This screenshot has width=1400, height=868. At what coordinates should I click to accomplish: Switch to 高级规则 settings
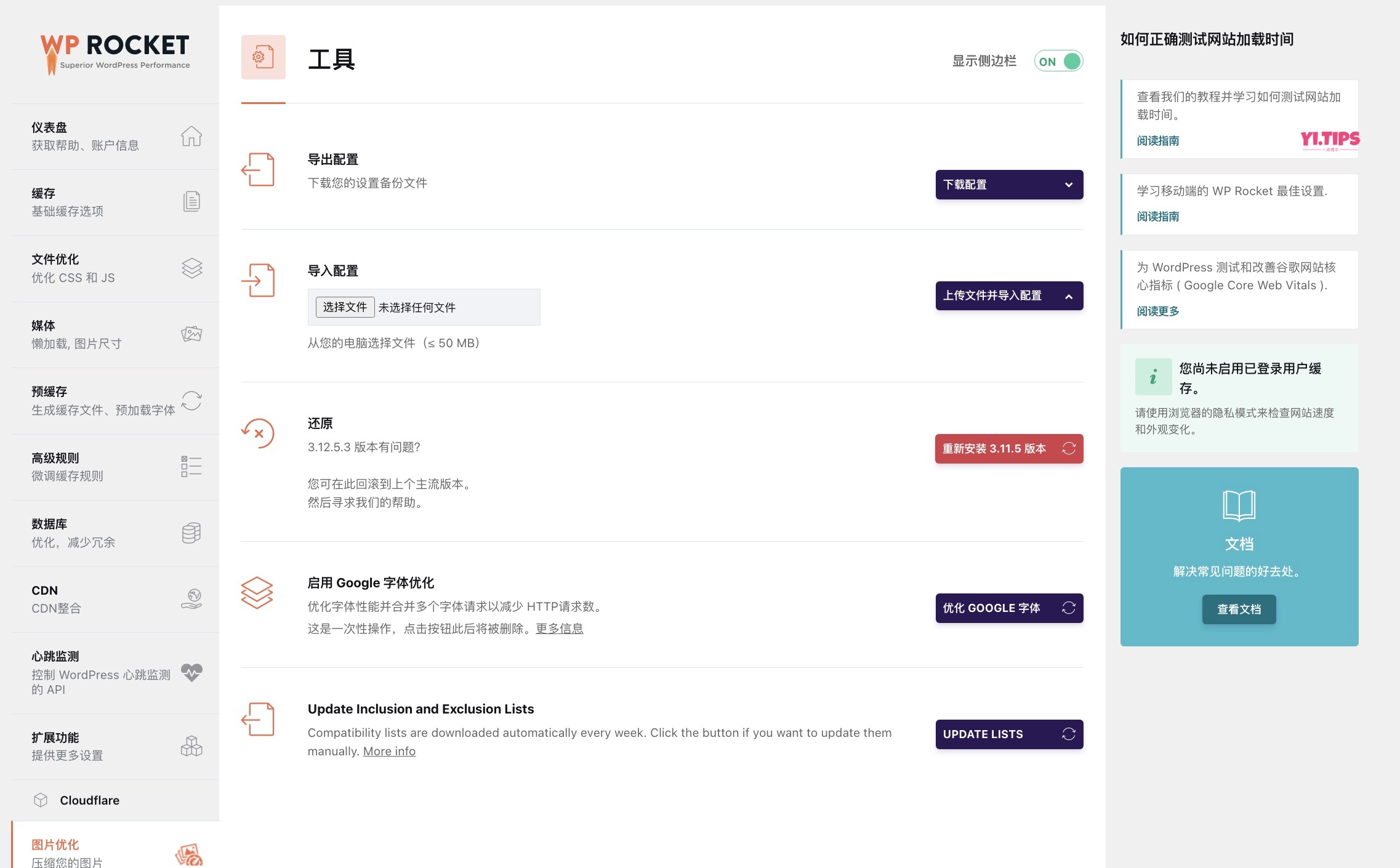click(115, 467)
